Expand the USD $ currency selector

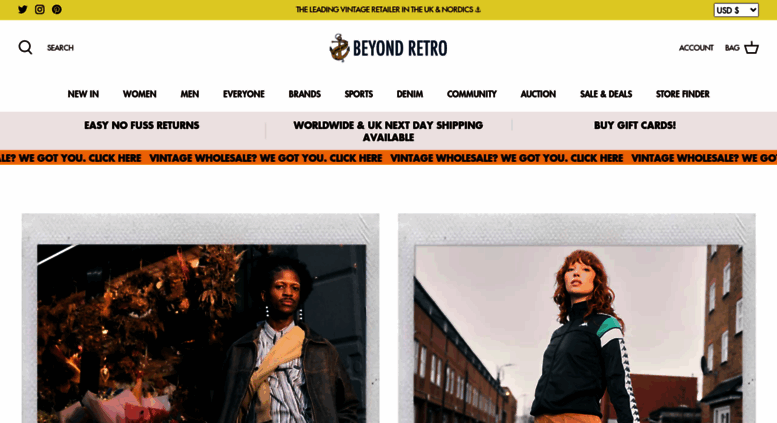(736, 10)
